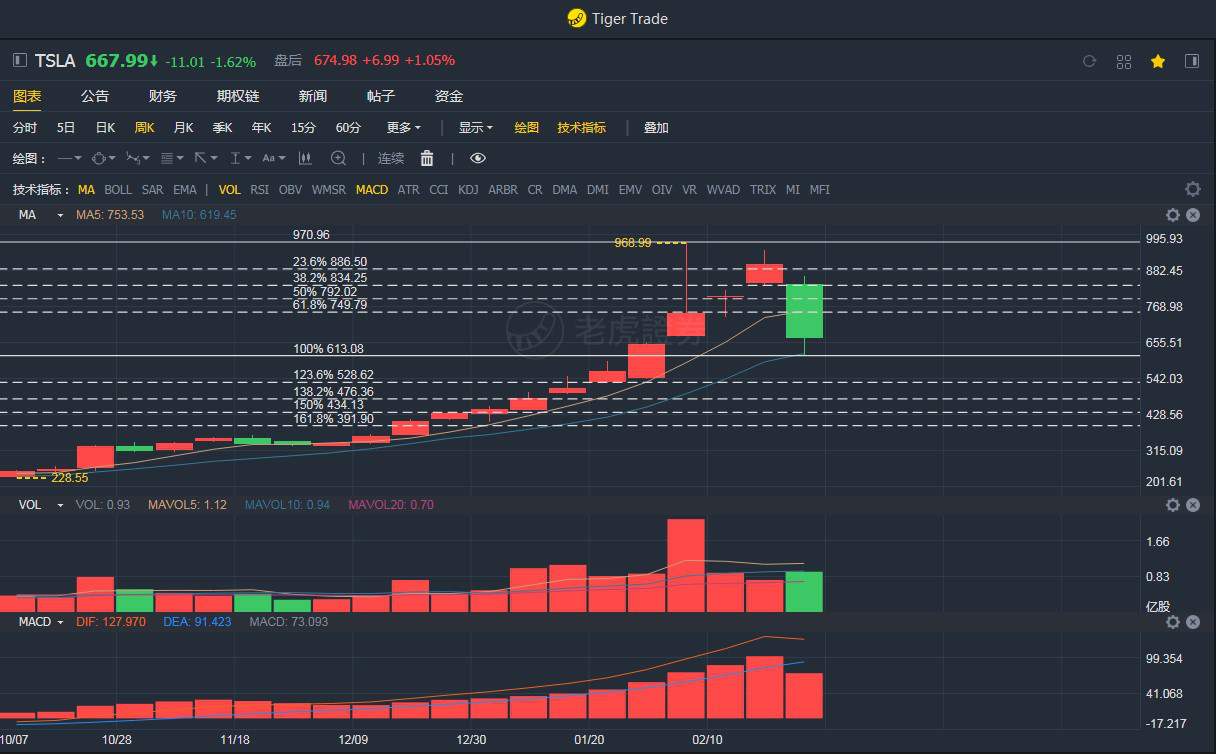Click the 叠加 overlay button

click(656, 128)
